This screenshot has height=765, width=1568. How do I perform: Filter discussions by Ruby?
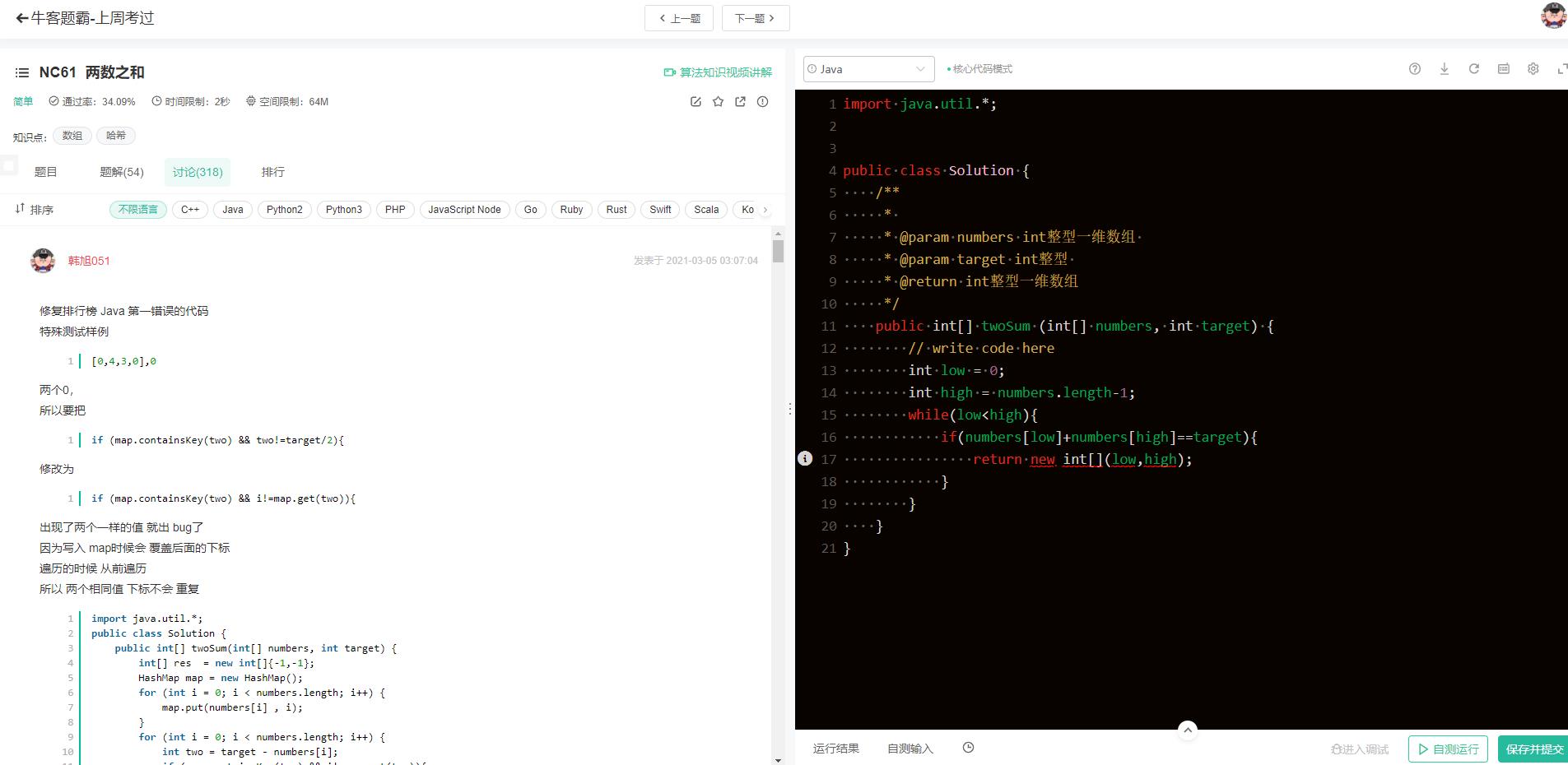(x=571, y=210)
